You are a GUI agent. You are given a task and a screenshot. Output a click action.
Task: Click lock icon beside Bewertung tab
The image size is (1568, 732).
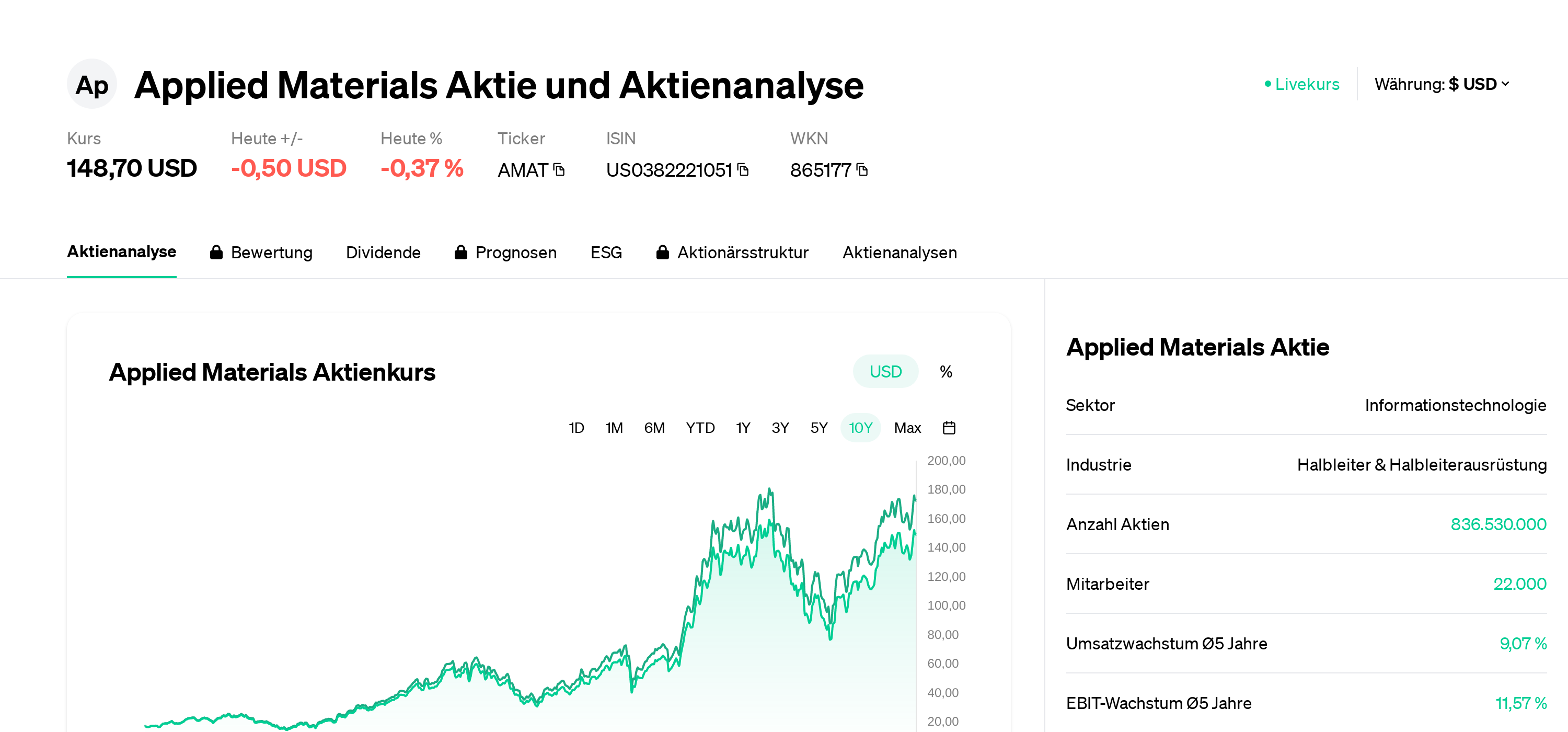216,253
